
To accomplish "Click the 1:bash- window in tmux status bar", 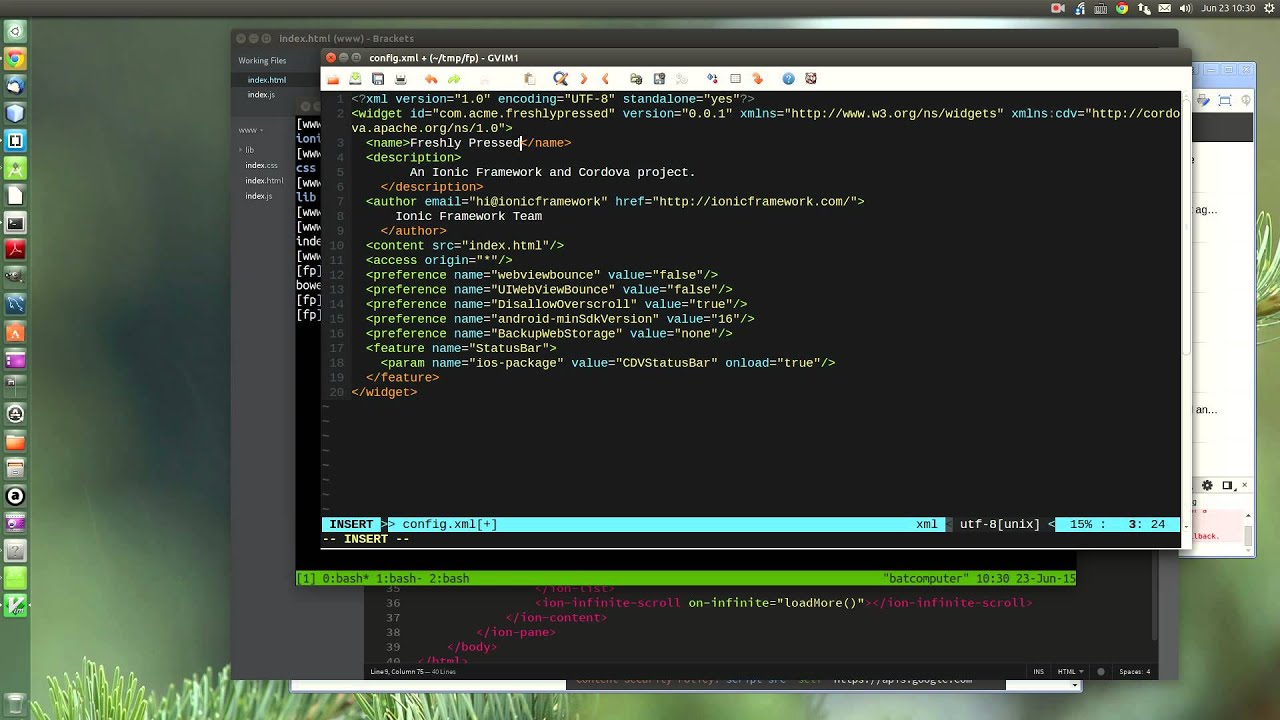I will 399,579.
